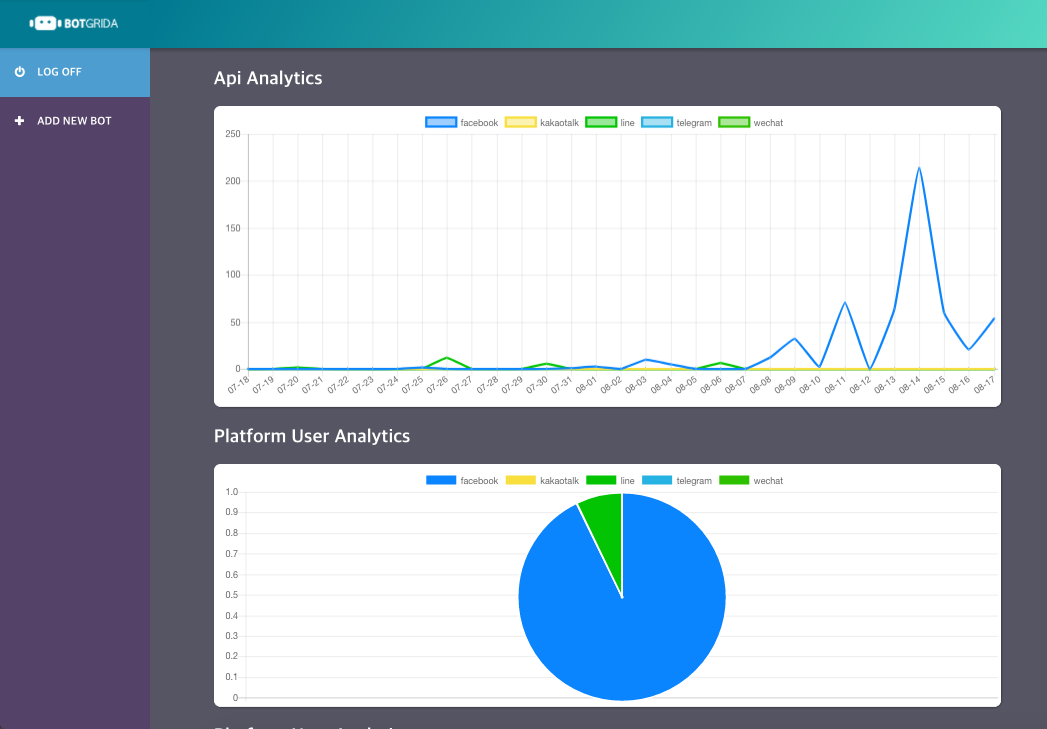Hide line segment via pie chart legend
The width and height of the screenshot is (1047, 729).
(610, 481)
